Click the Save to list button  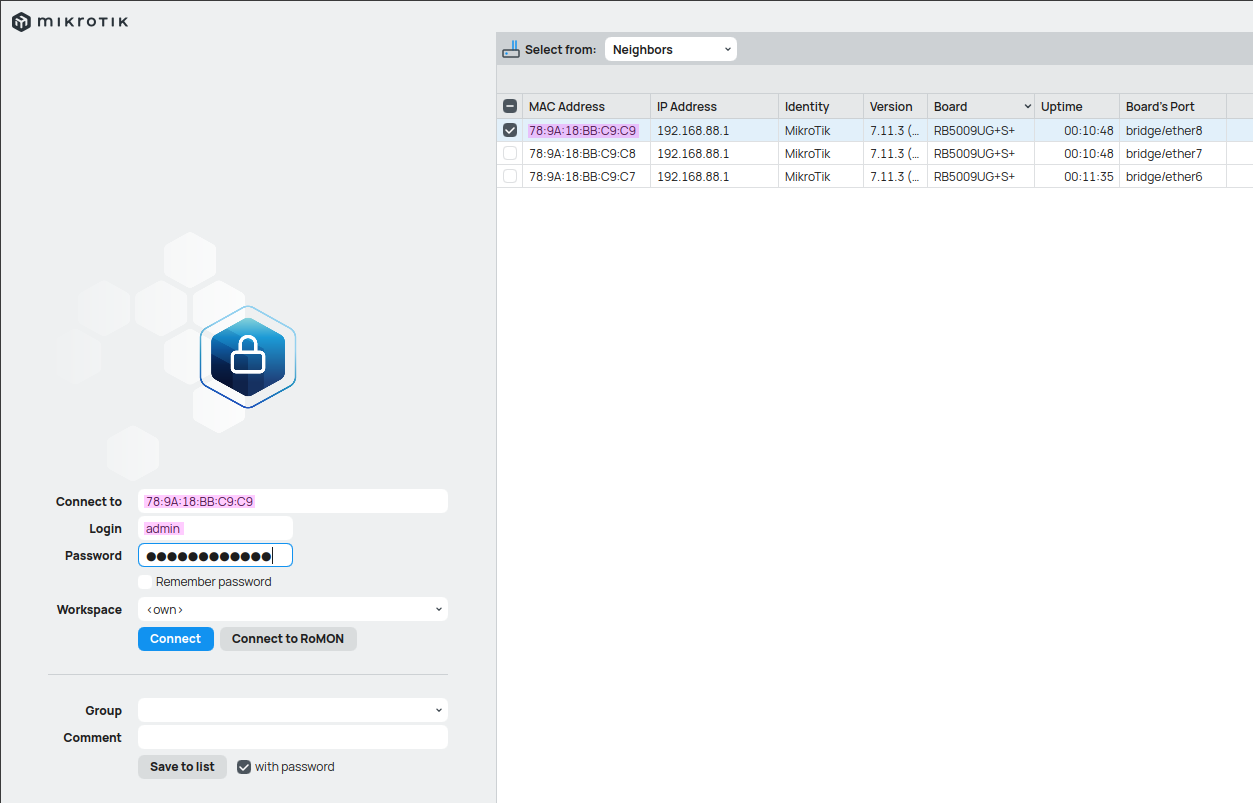[x=182, y=767]
